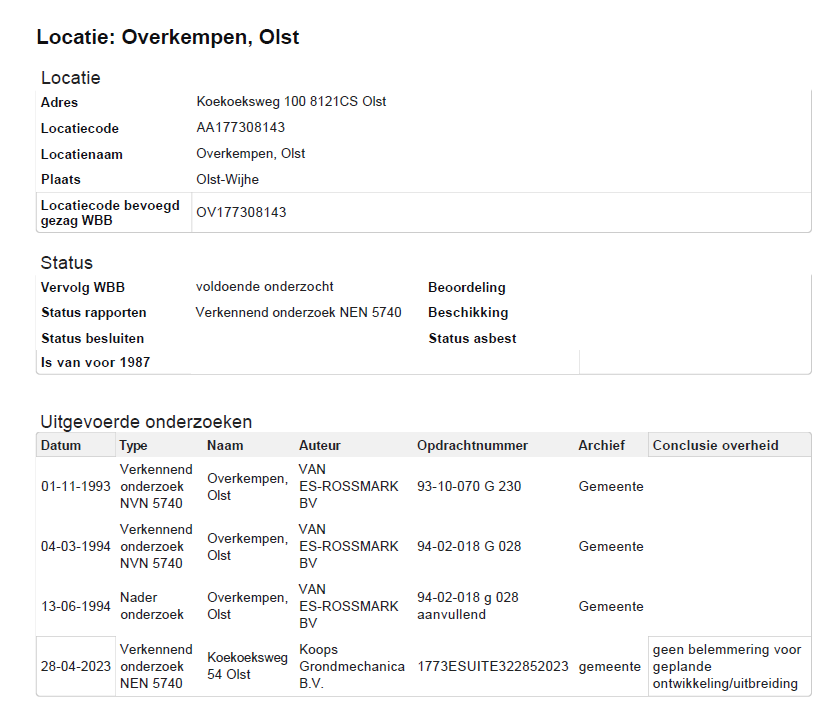The height and width of the screenshot is (710, 837).
Task: Click the Locatienaam value 'Overkempen, Olst'
Action: (x=250, y=154)
